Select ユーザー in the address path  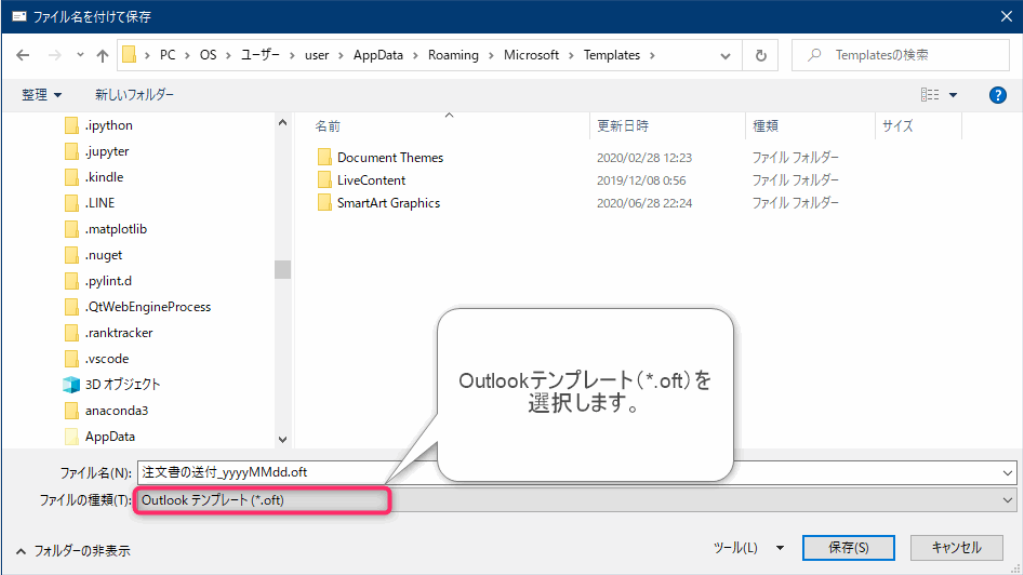click(260, 55)
